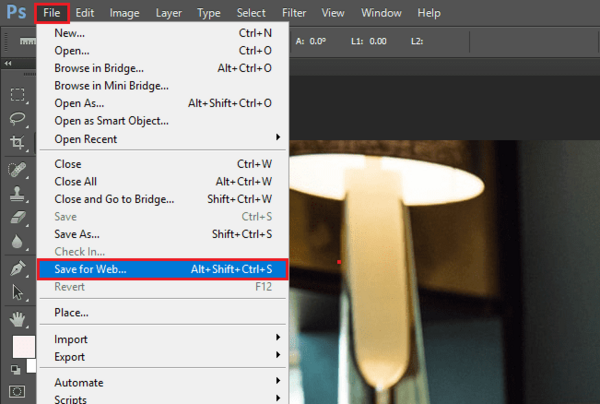This screenshot has height=404, width=600.
Task: Expand the Import submenu
Action: coord(163,339)
